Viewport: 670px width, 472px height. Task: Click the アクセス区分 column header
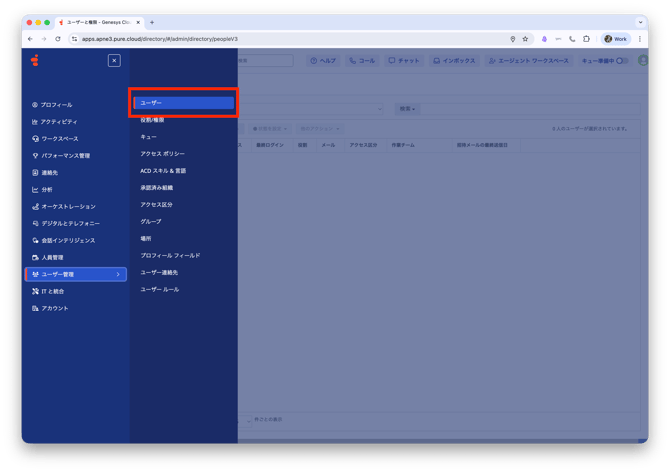[363, 145]
